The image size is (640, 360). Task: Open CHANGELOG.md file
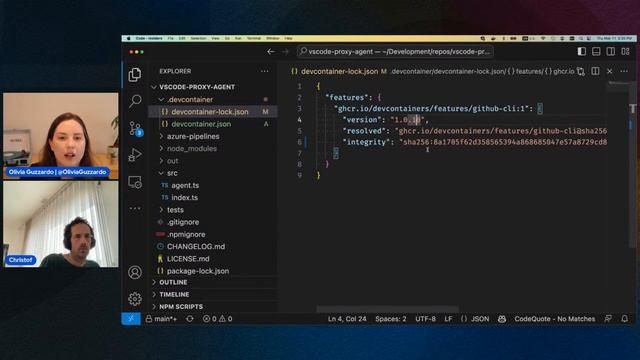(196, 247)
